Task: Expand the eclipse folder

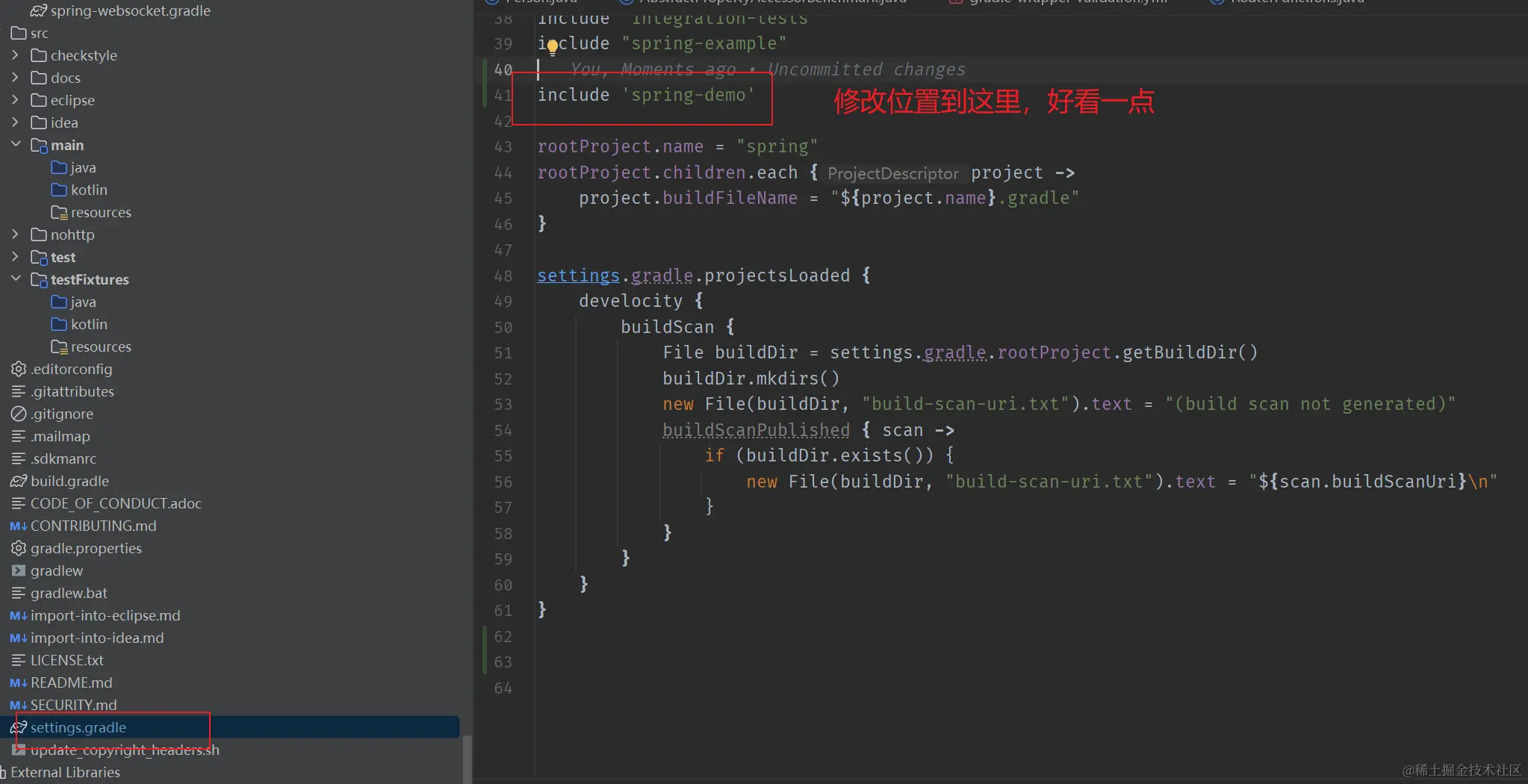Action: (x=16, y=99)
